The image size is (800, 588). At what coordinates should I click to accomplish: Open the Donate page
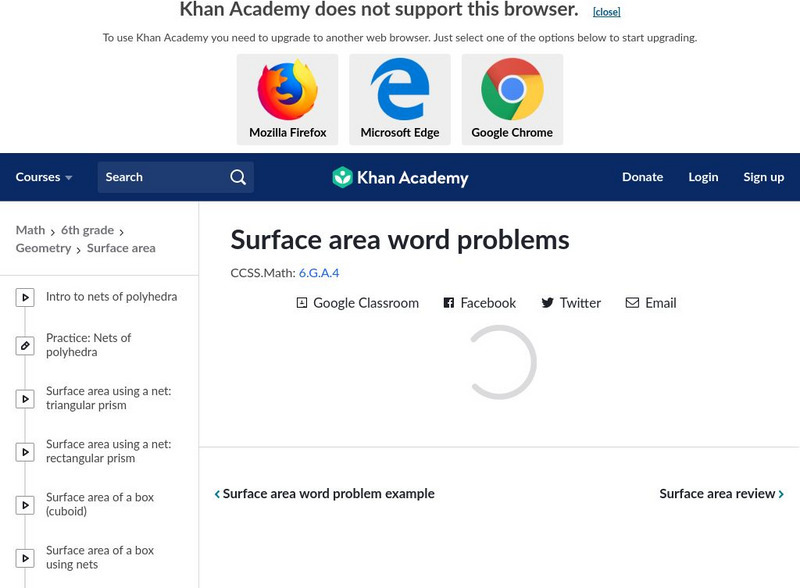(x=642, y=177)
